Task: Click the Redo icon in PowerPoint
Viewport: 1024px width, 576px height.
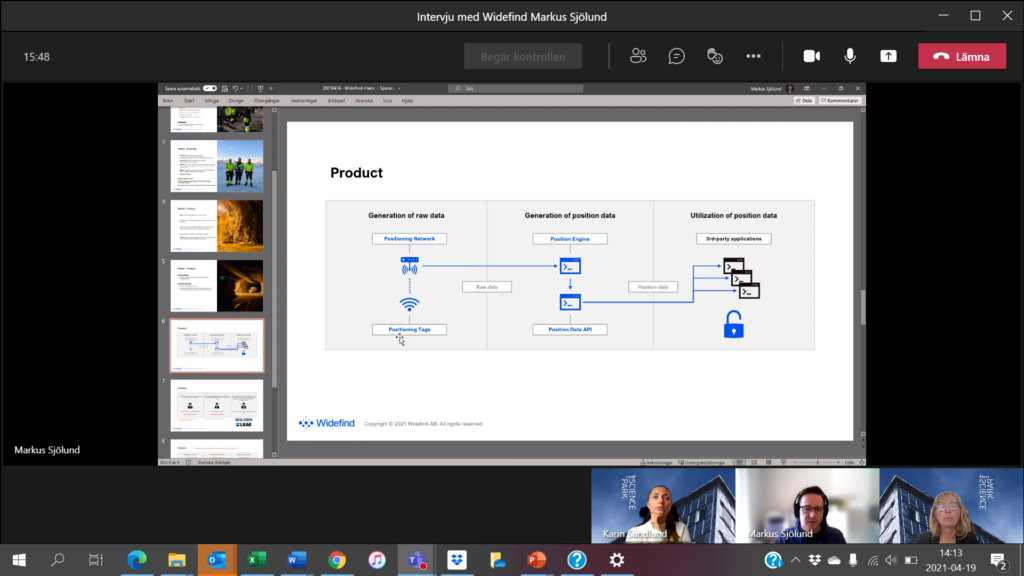Action: click(x=249, y=88)
